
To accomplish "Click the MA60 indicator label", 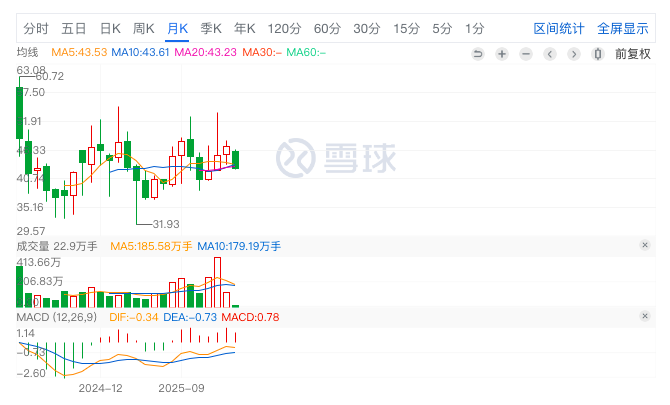I will pyautogui.click(x=306, y=53).
